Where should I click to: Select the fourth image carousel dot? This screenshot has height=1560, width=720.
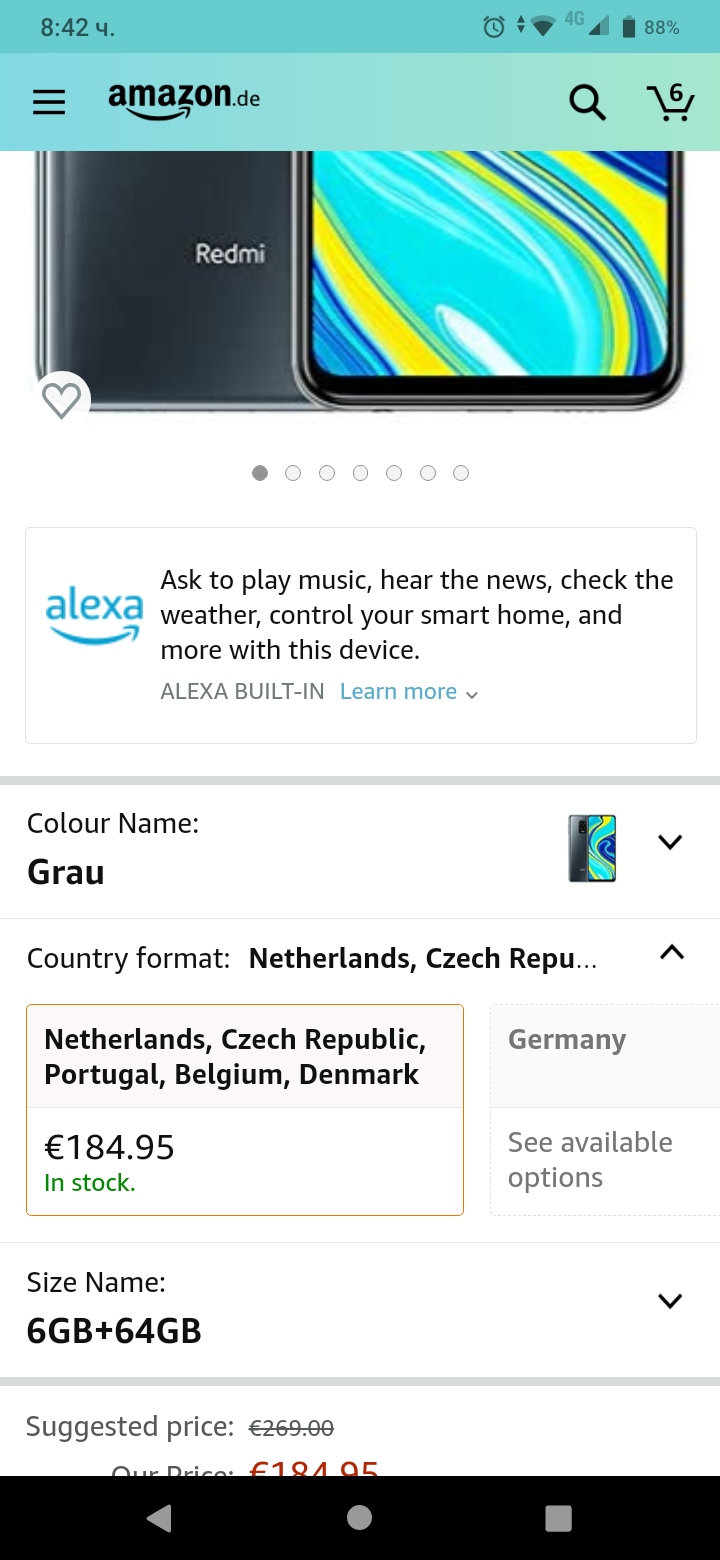pos(360,473)
